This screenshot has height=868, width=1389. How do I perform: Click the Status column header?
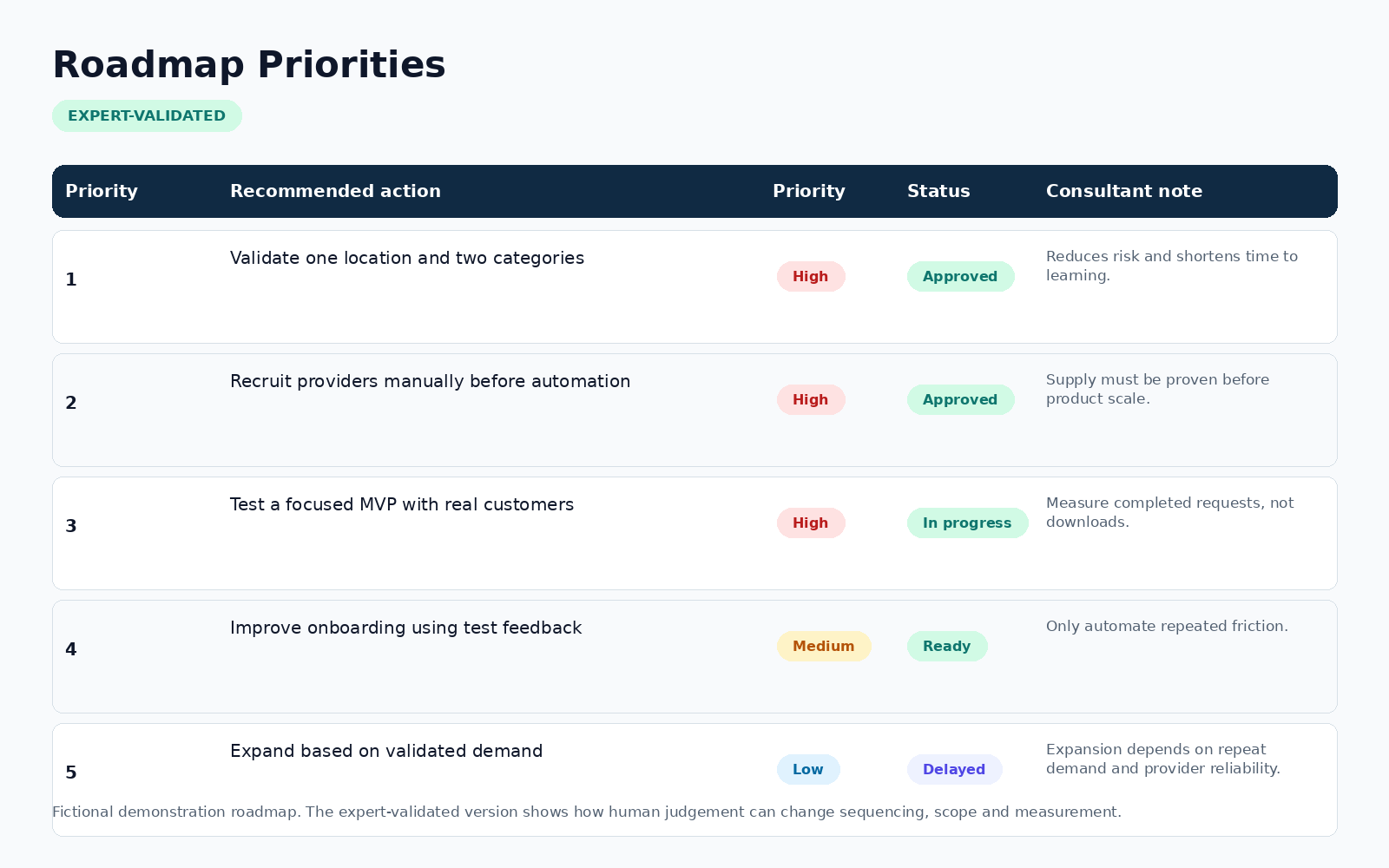[x=938, y=191]
